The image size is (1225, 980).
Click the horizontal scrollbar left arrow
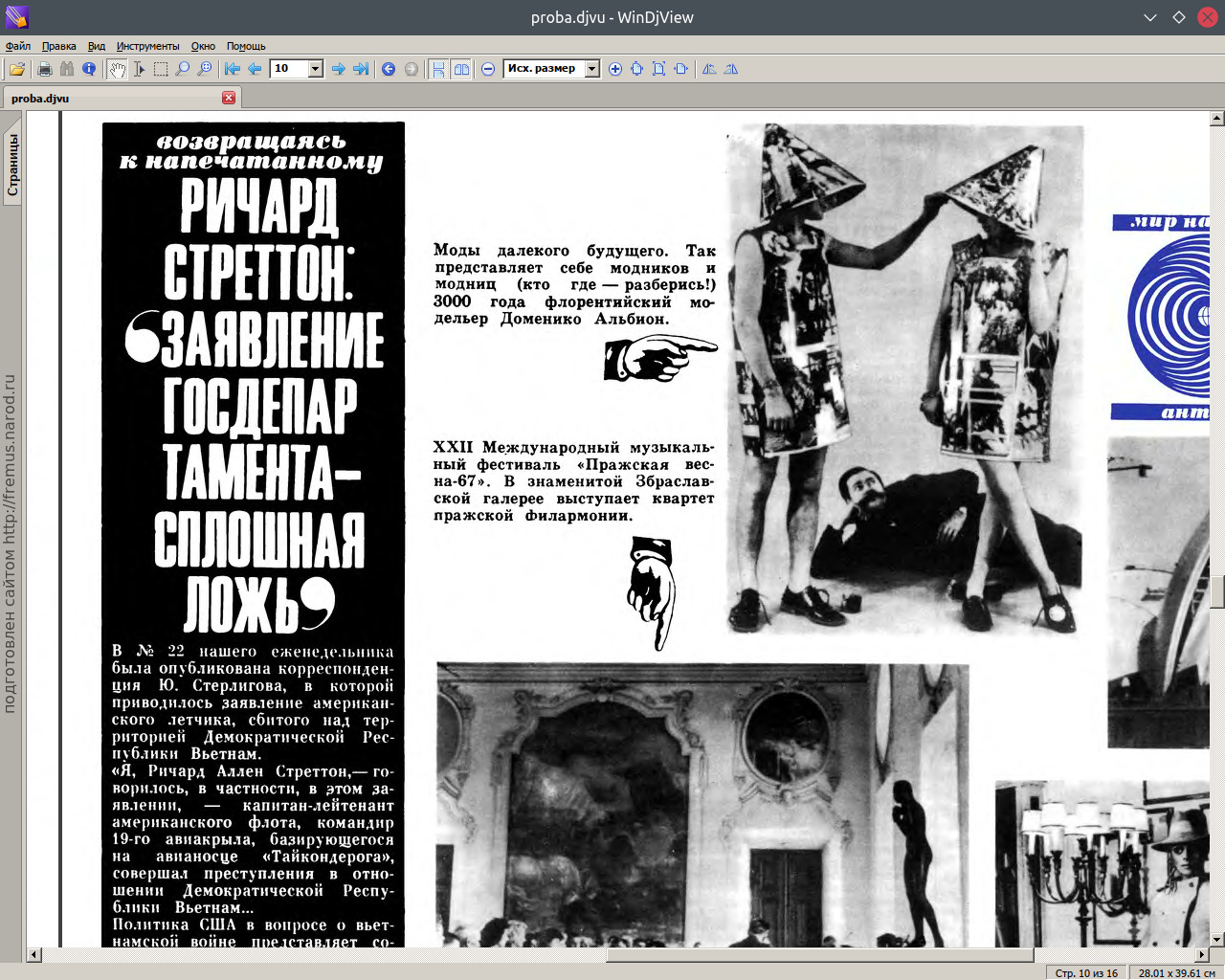33,954
